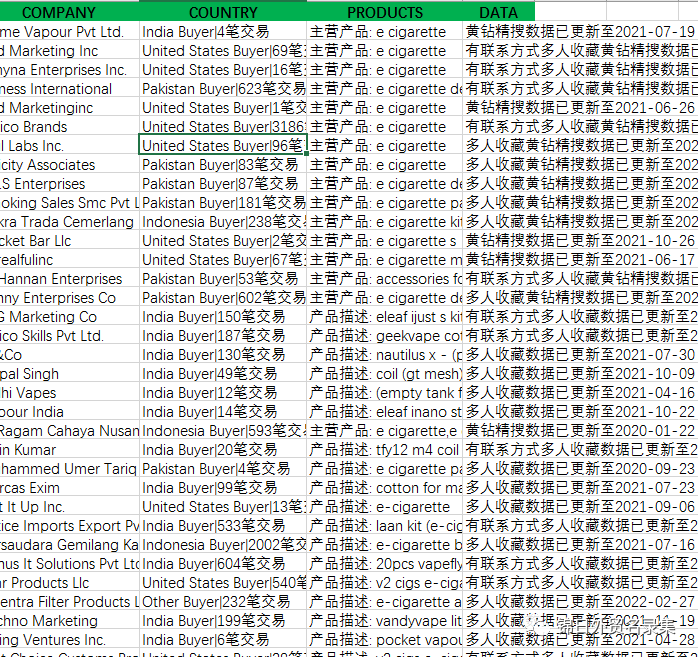Click the 'oking Sales Smc Pvt' company cell
The height and width of the screenshot is (657, 698).
69,203
